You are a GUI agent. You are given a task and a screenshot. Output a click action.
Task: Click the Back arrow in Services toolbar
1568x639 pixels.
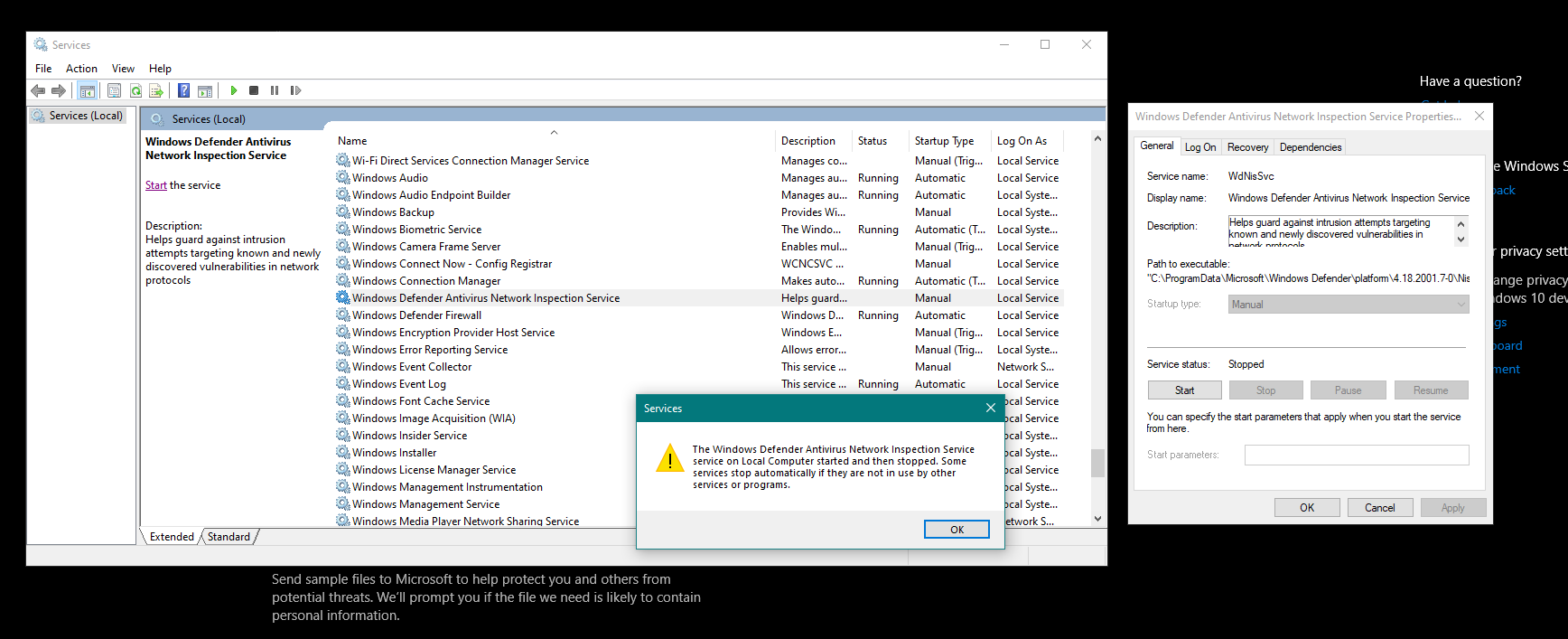[38, 90]
